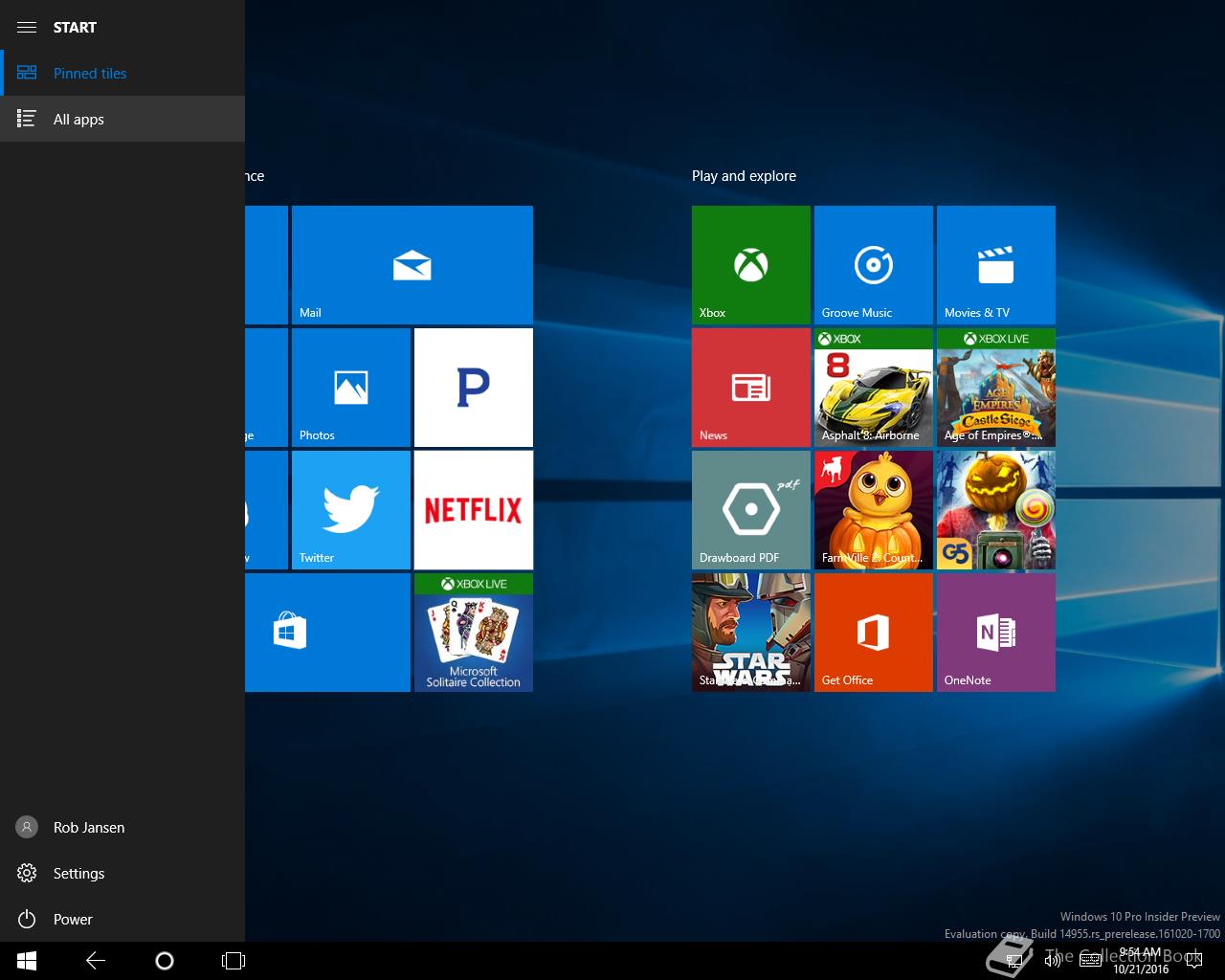Open Task View on taskbar
This screenshot has height=980, width=1225.
234,961
